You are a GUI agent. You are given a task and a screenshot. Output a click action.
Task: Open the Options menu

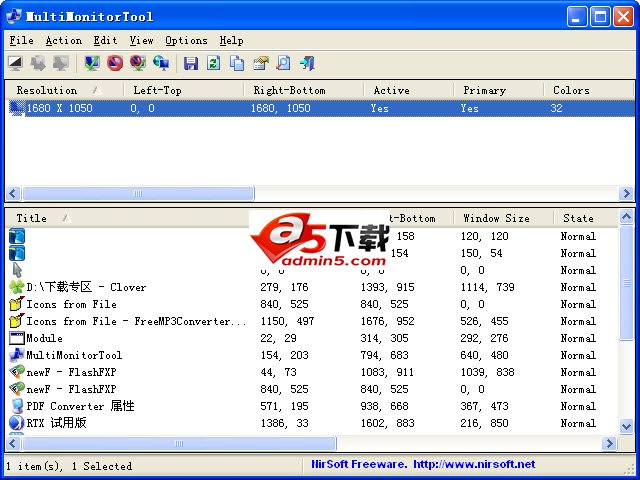(x=186, y=40)
